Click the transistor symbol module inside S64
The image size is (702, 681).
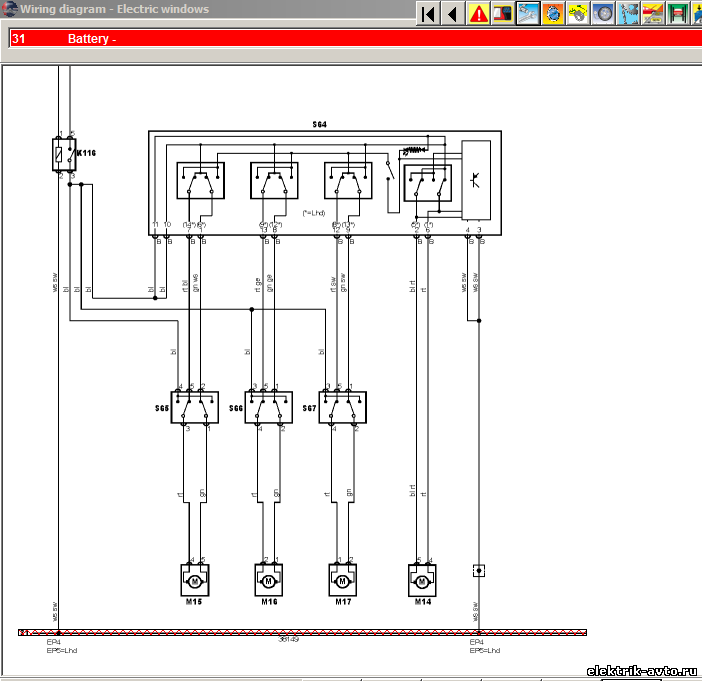pyautogui.click(x=476, y=180)
